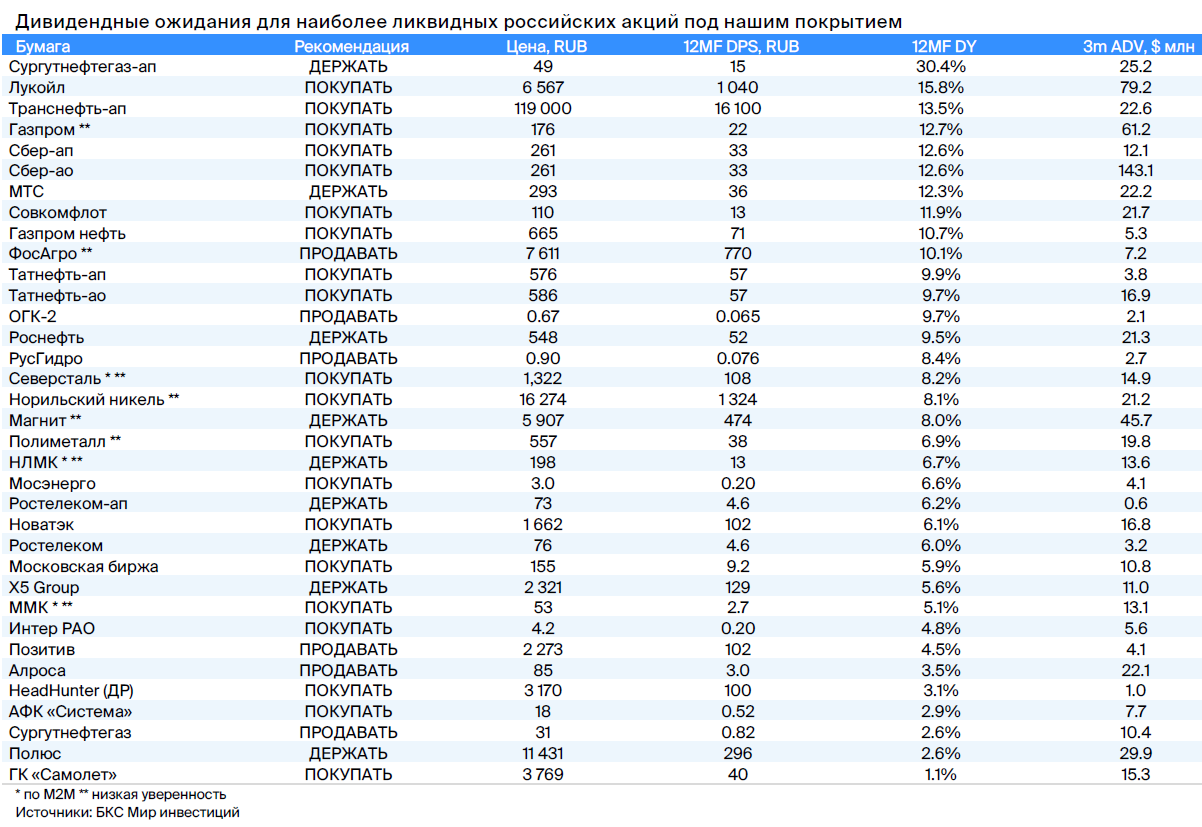Select the 'Северсталь * **' row name

tap(67, 379)
